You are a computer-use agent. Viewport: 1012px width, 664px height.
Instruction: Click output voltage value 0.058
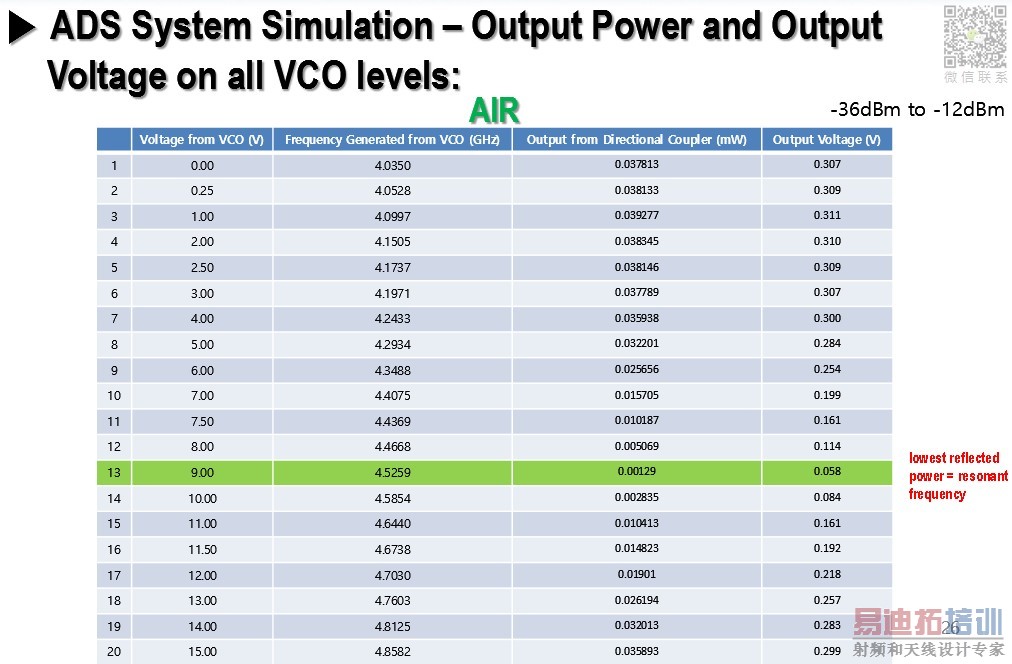pyautogui.click(x=827, y=471)
